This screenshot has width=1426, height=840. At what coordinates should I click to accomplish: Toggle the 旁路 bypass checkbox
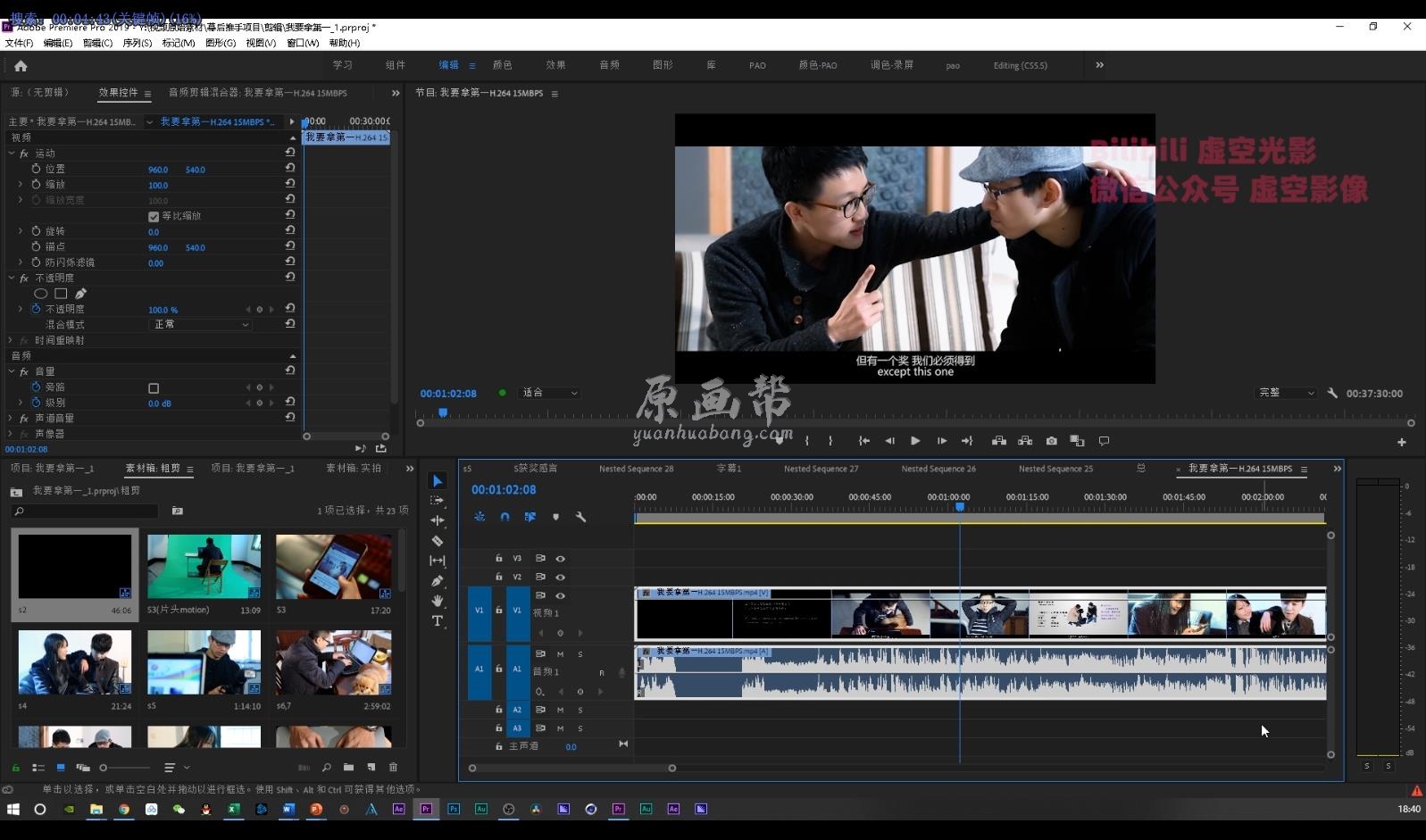(x=154, y=388)
